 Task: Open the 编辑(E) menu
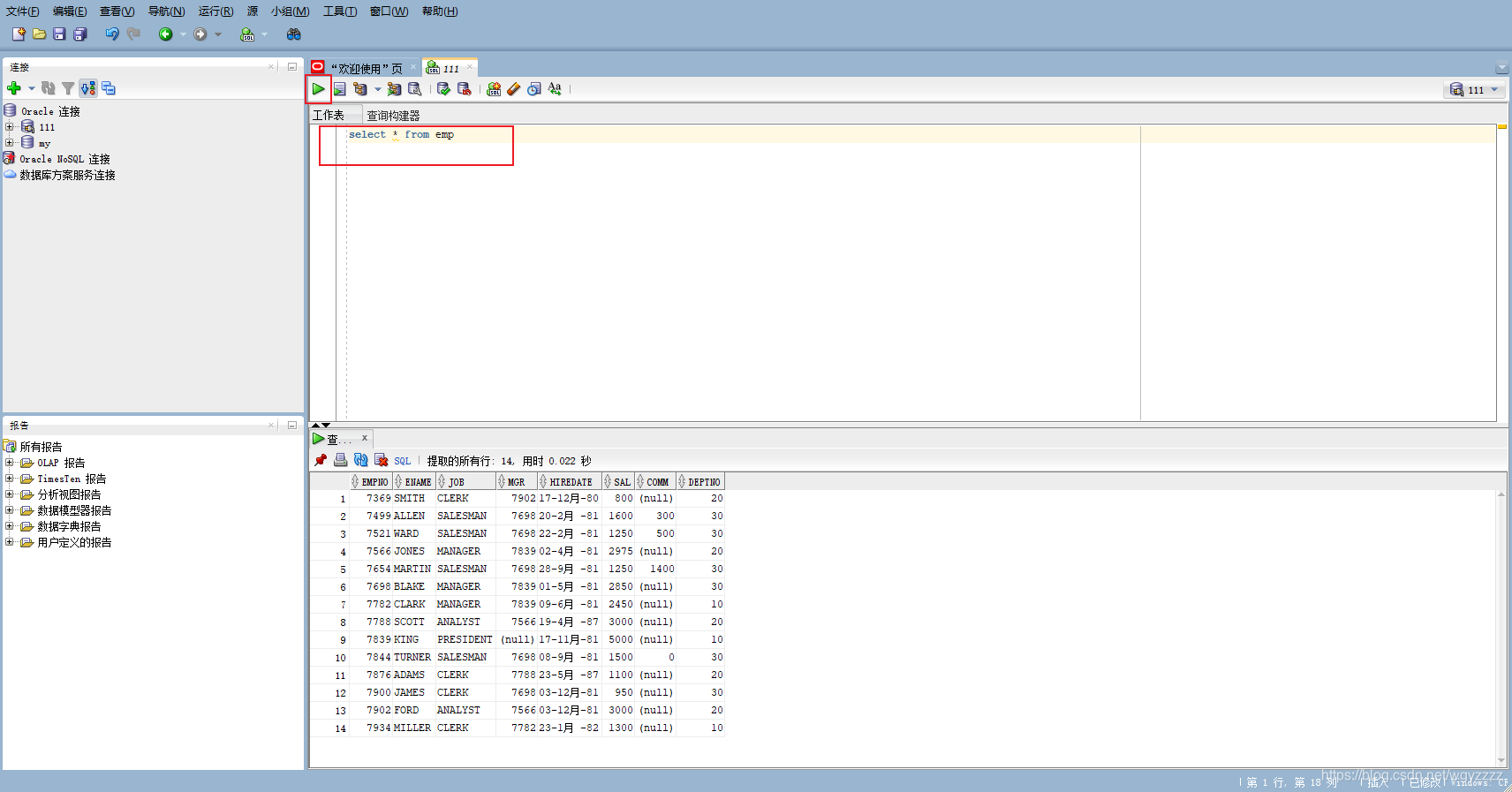69,11
